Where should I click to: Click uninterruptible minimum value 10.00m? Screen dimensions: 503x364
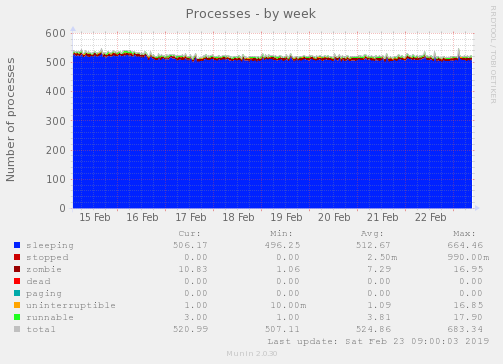(288, 305)
